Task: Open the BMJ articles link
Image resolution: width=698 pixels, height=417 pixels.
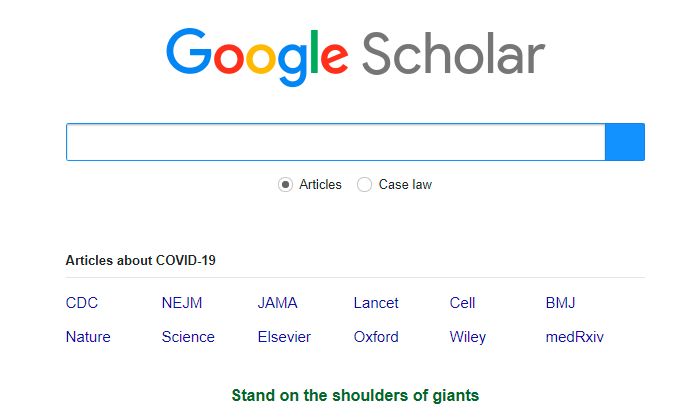Action: tap(560, 303)
